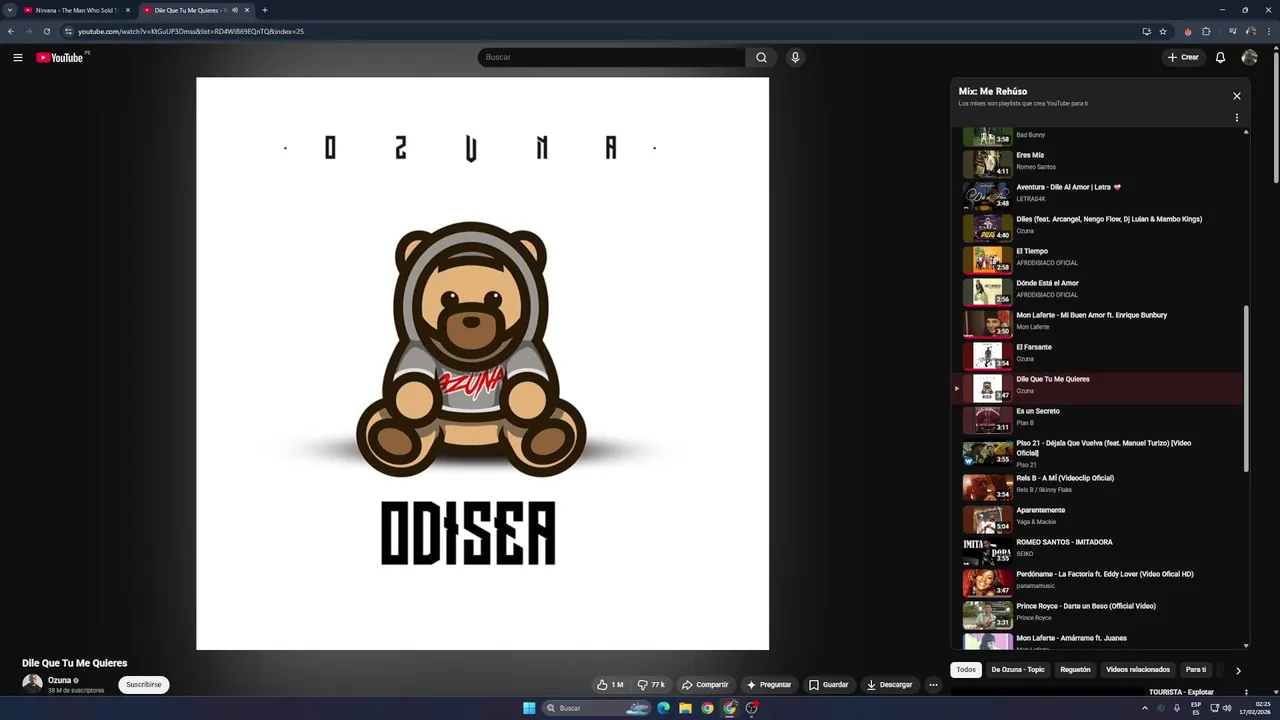Image resolution: width=1280 pixels, height=720 pixels.
Task: Open Windows Start menu
Action: click(529, 708)
